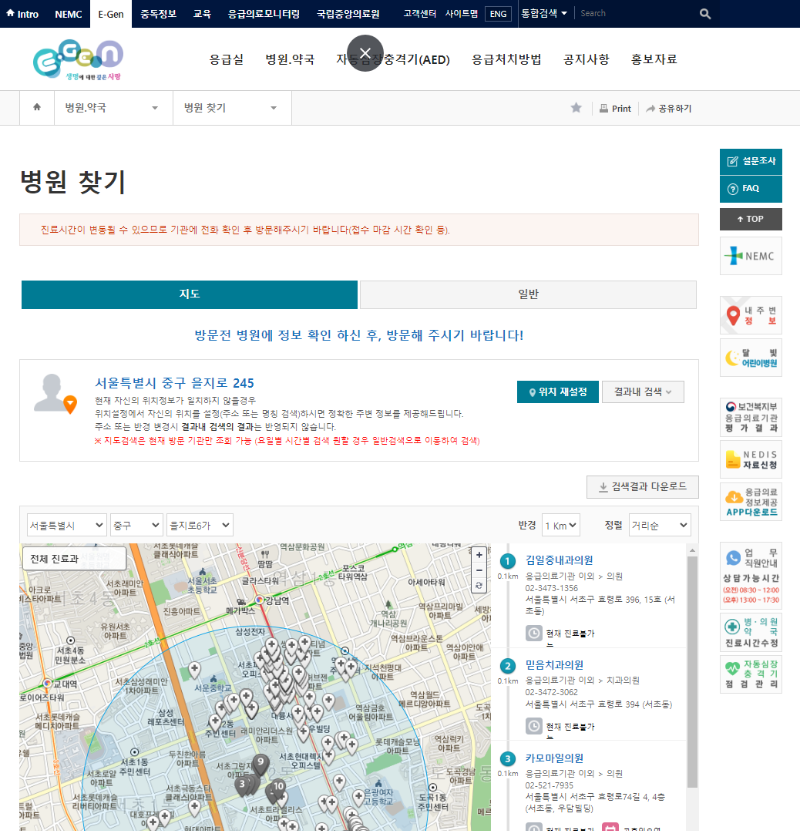Open the E-Gen logo home link
Screen dimensions: 800x831
pyautogui.click(x=78, y=59)
